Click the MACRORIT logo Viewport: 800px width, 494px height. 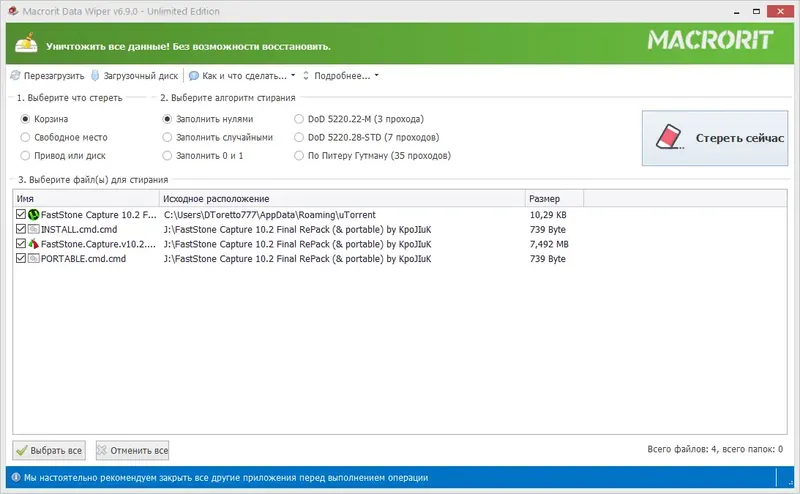tap(710, 40)
